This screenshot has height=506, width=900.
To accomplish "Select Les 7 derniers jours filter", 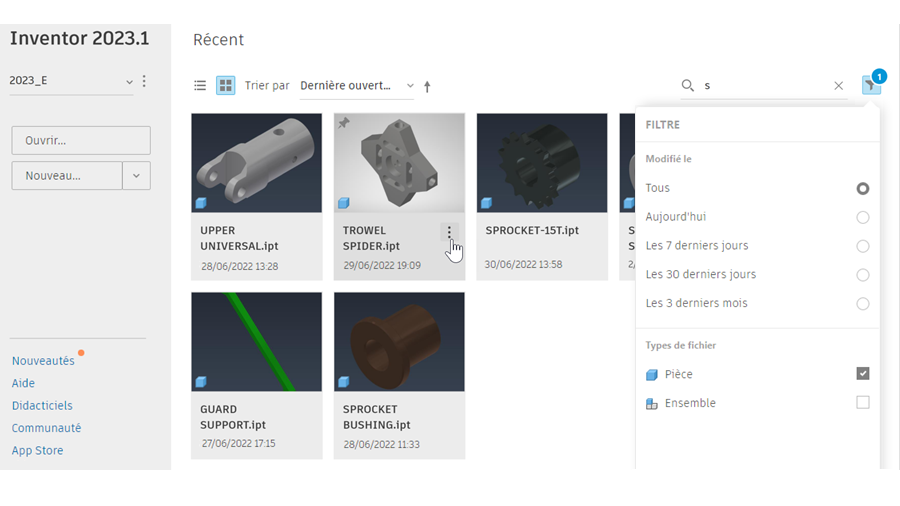I will click(x=863, y=246).
